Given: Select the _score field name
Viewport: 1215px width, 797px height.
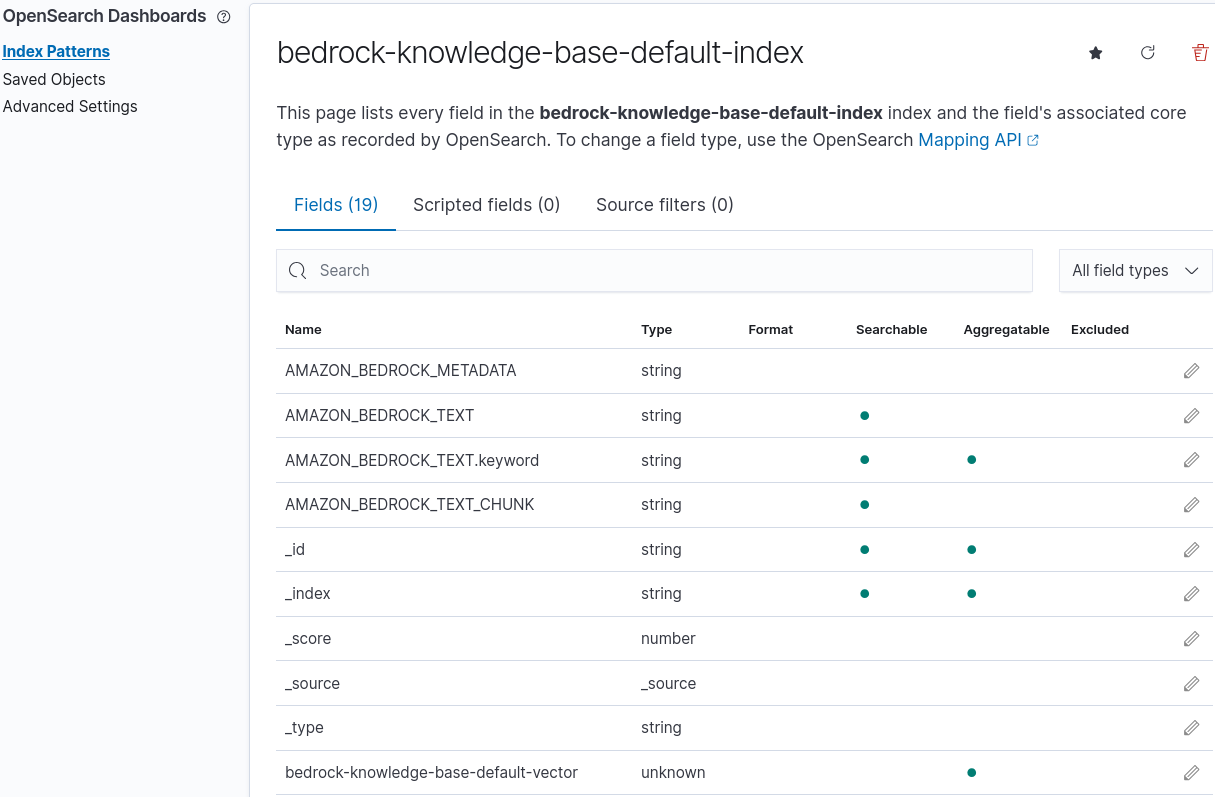Looking at the screenshot, I should click(308, 639).
